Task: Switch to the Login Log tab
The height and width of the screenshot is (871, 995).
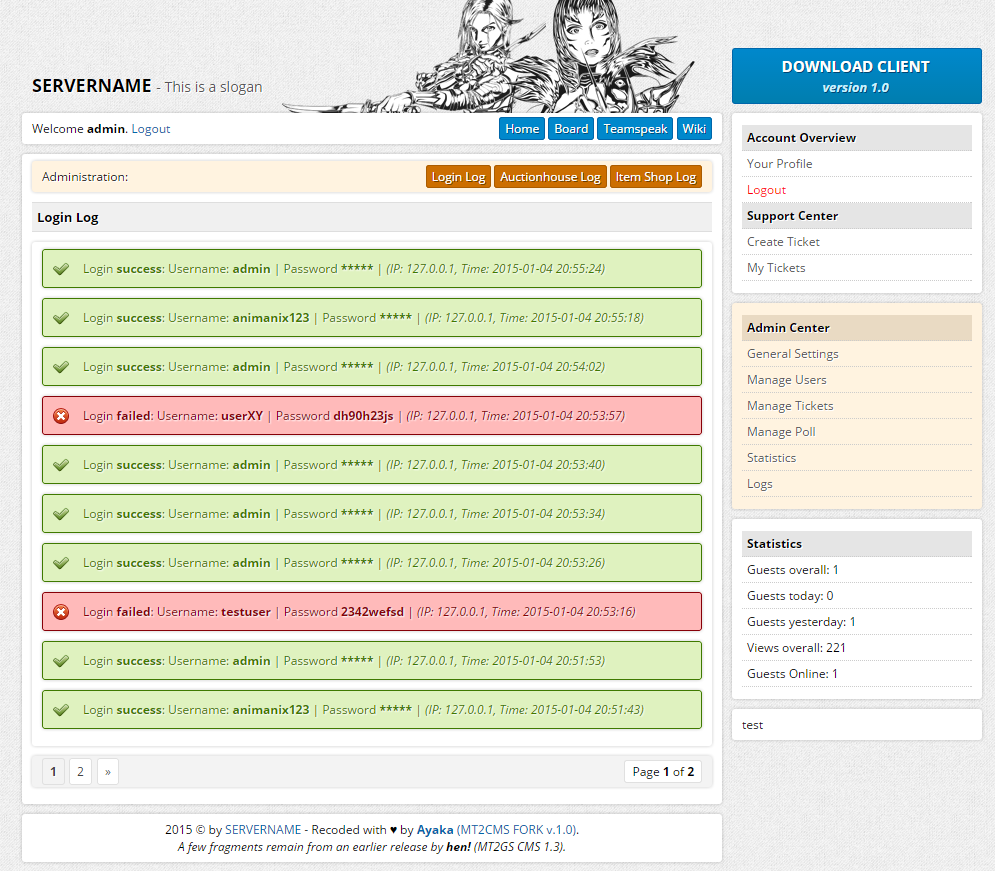Action: pos(458,177)
